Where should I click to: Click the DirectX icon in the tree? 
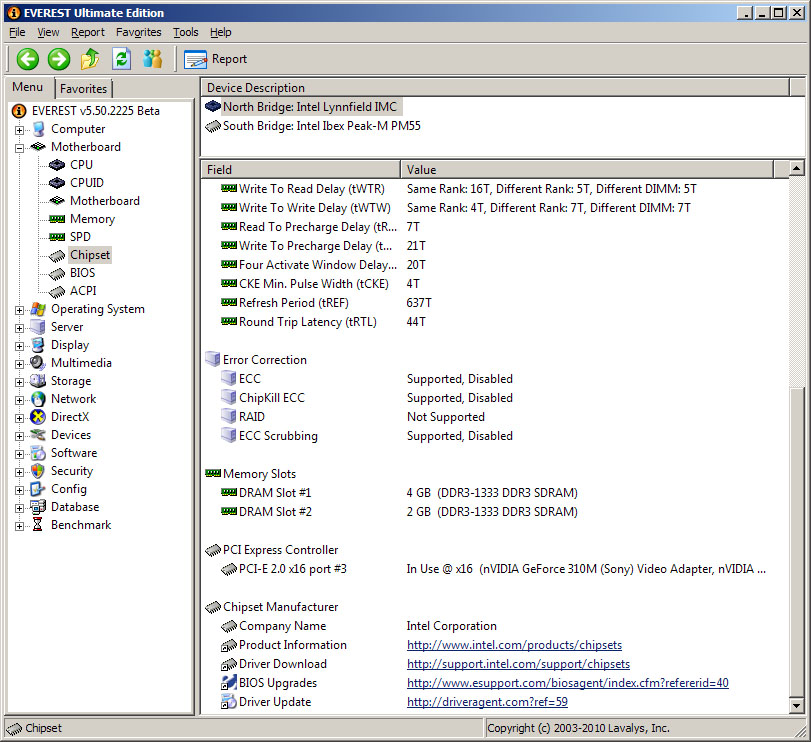(38, 417)
